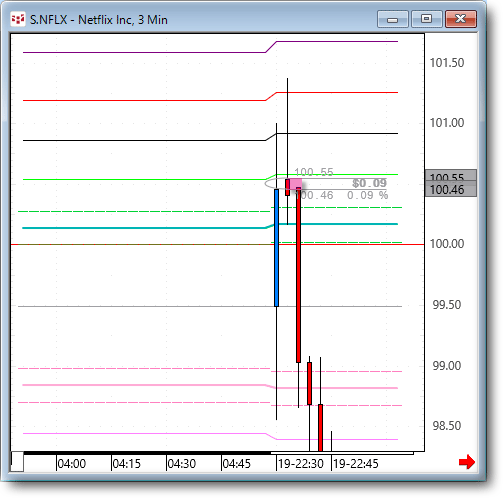This screenshot has width=504, height=499.
Task: Click the 04:45 time axis label
Action: (x=236, y=464)
